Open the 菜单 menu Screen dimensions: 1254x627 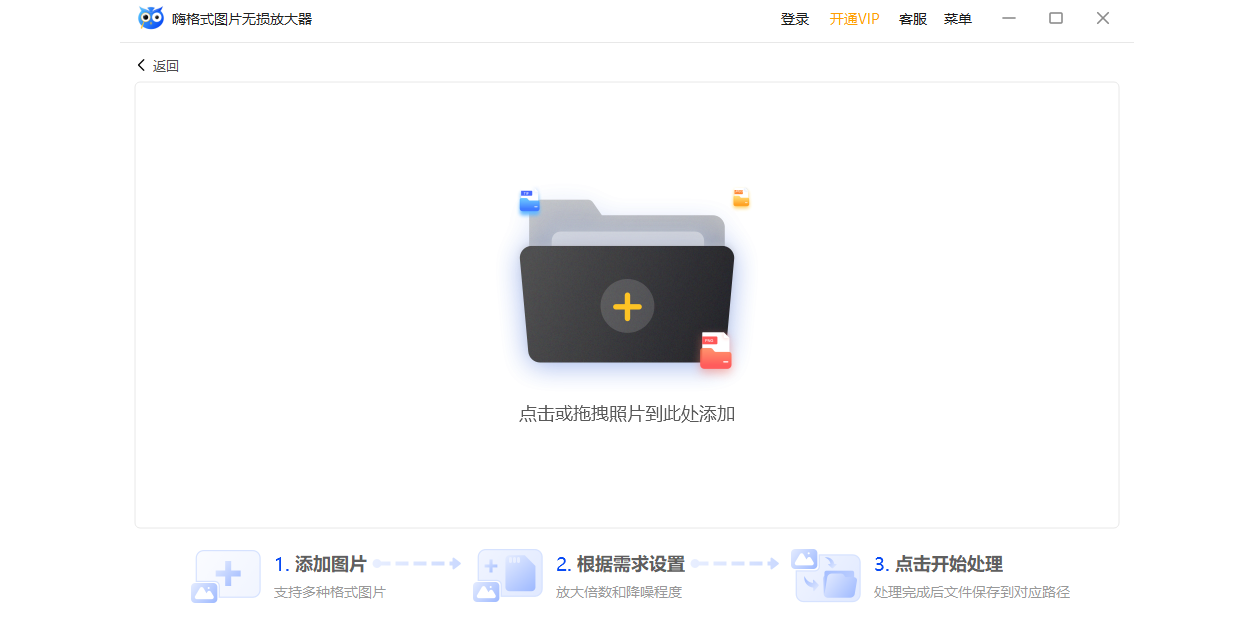(957, 19)
